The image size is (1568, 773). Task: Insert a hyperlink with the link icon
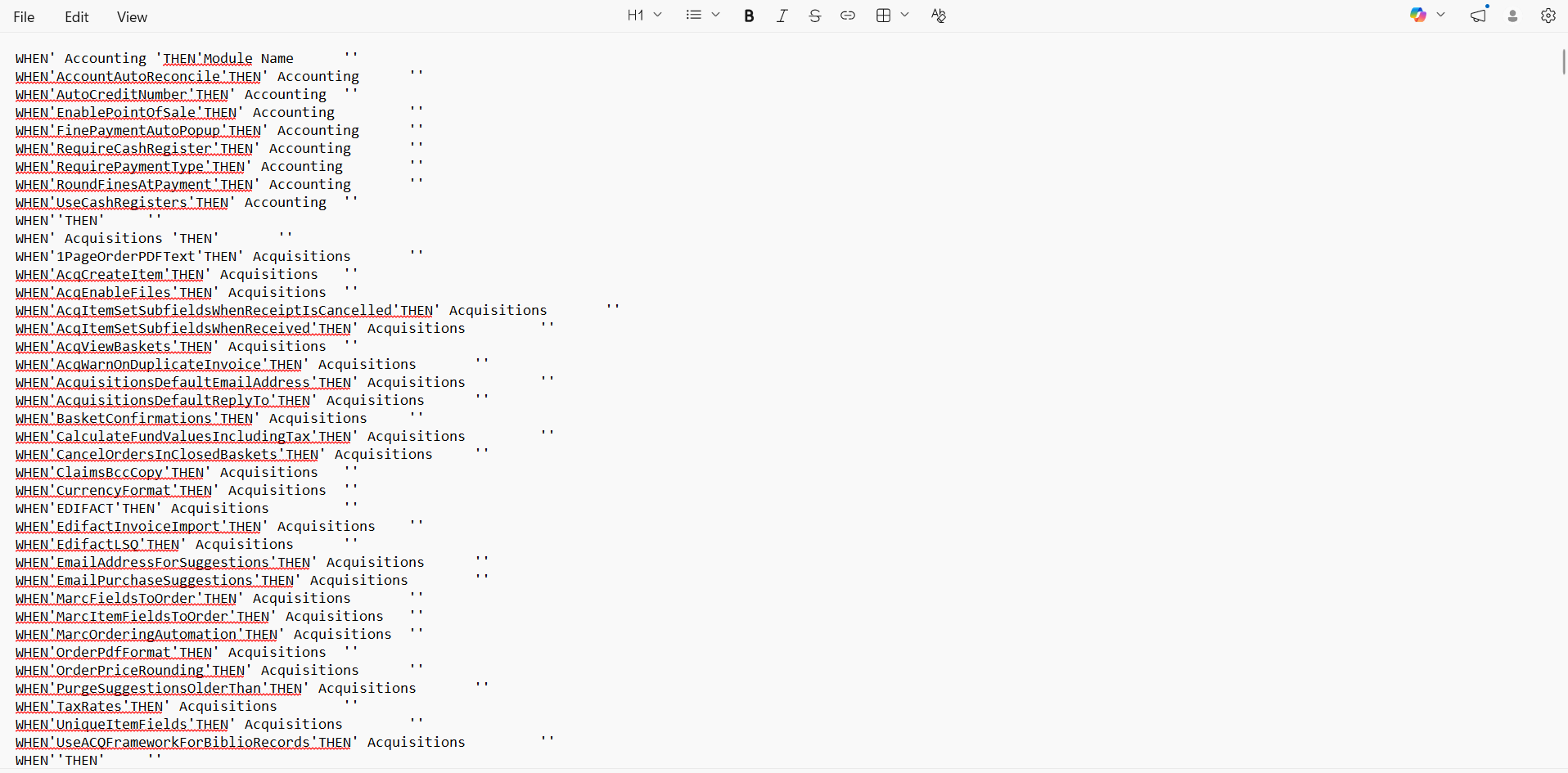pyautogui.click(x=848, y=16)
